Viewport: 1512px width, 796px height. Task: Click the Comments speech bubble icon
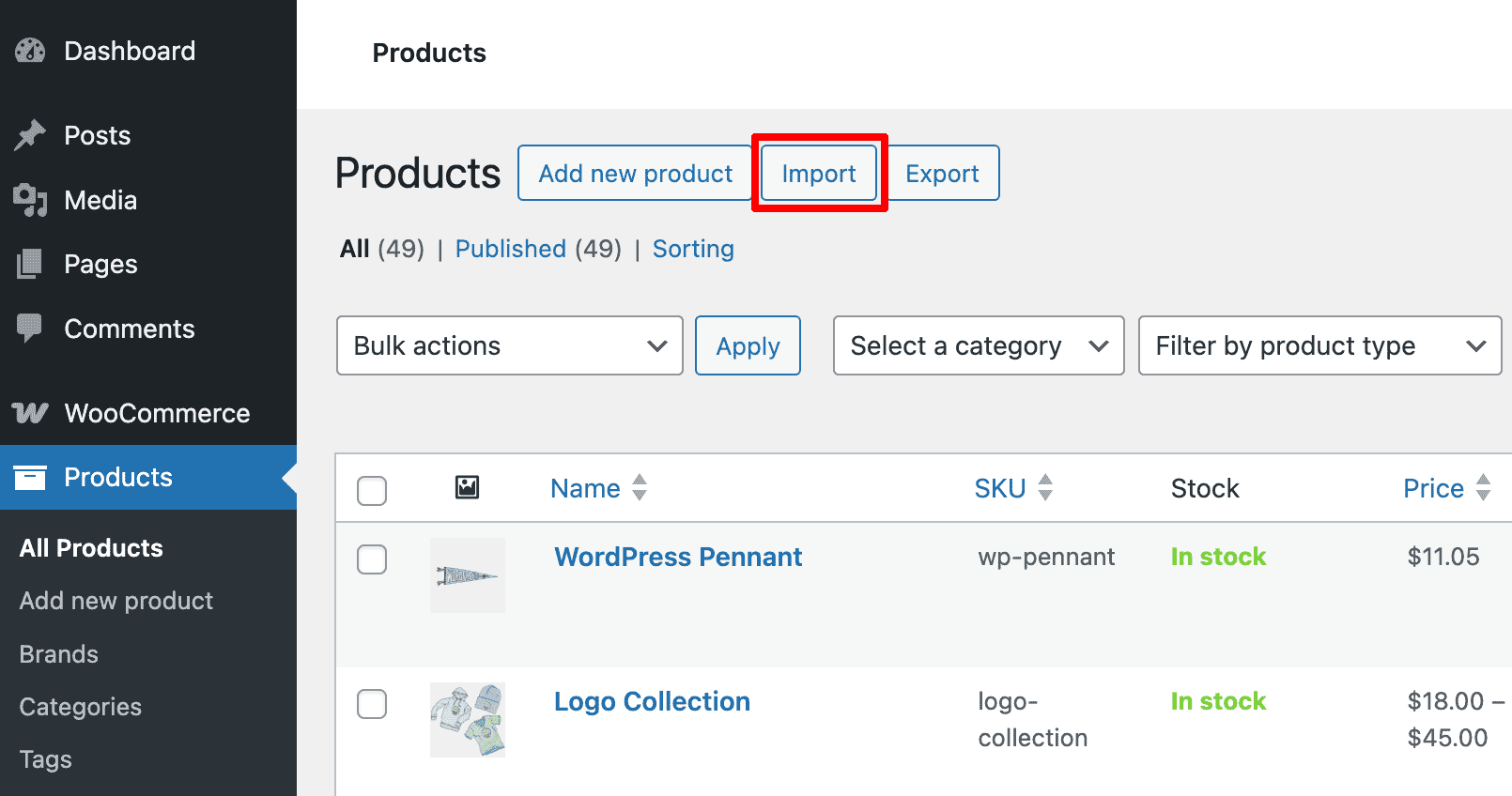pyautogui.click(x=30, y=329)
